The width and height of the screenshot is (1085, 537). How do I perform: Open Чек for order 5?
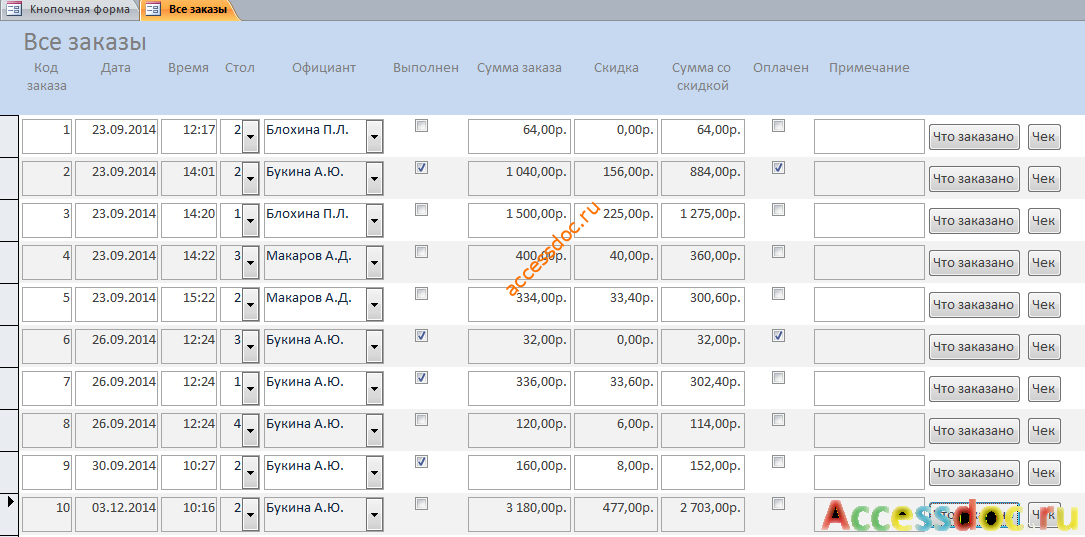pos(1044,304)
